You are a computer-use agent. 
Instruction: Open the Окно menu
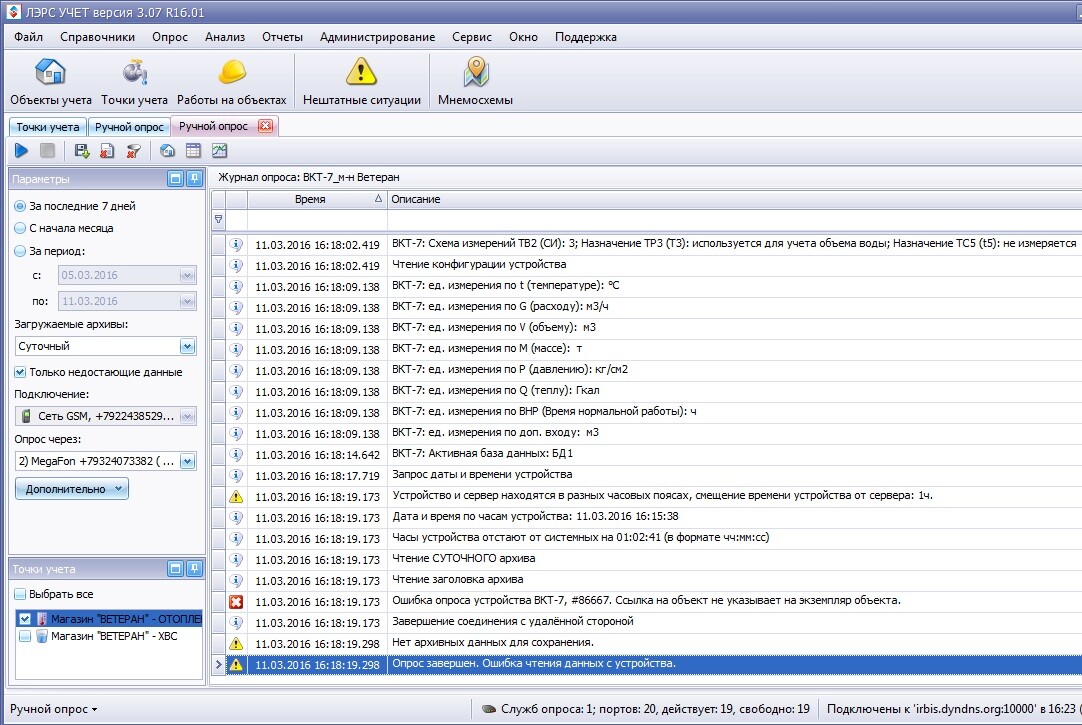(524, 37)
